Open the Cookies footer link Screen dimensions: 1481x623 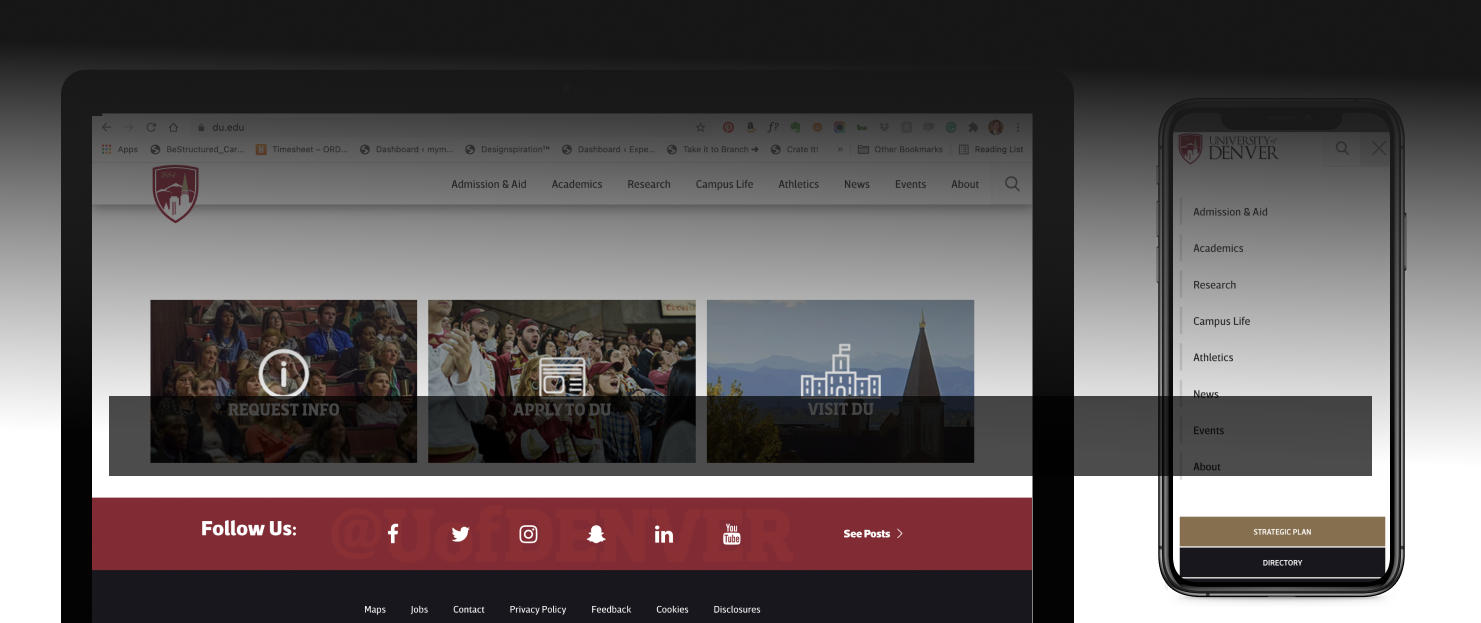pos(672,609)
